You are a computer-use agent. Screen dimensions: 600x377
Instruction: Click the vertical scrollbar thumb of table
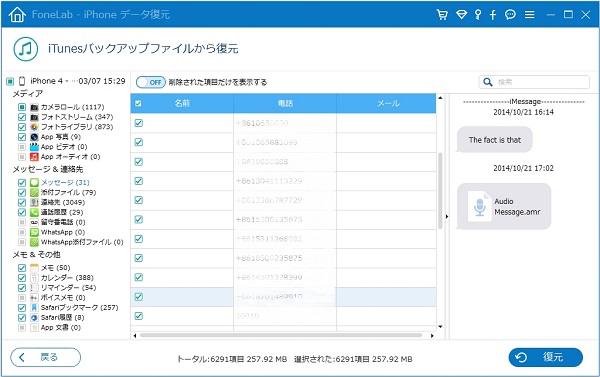(x=440, y=191)
